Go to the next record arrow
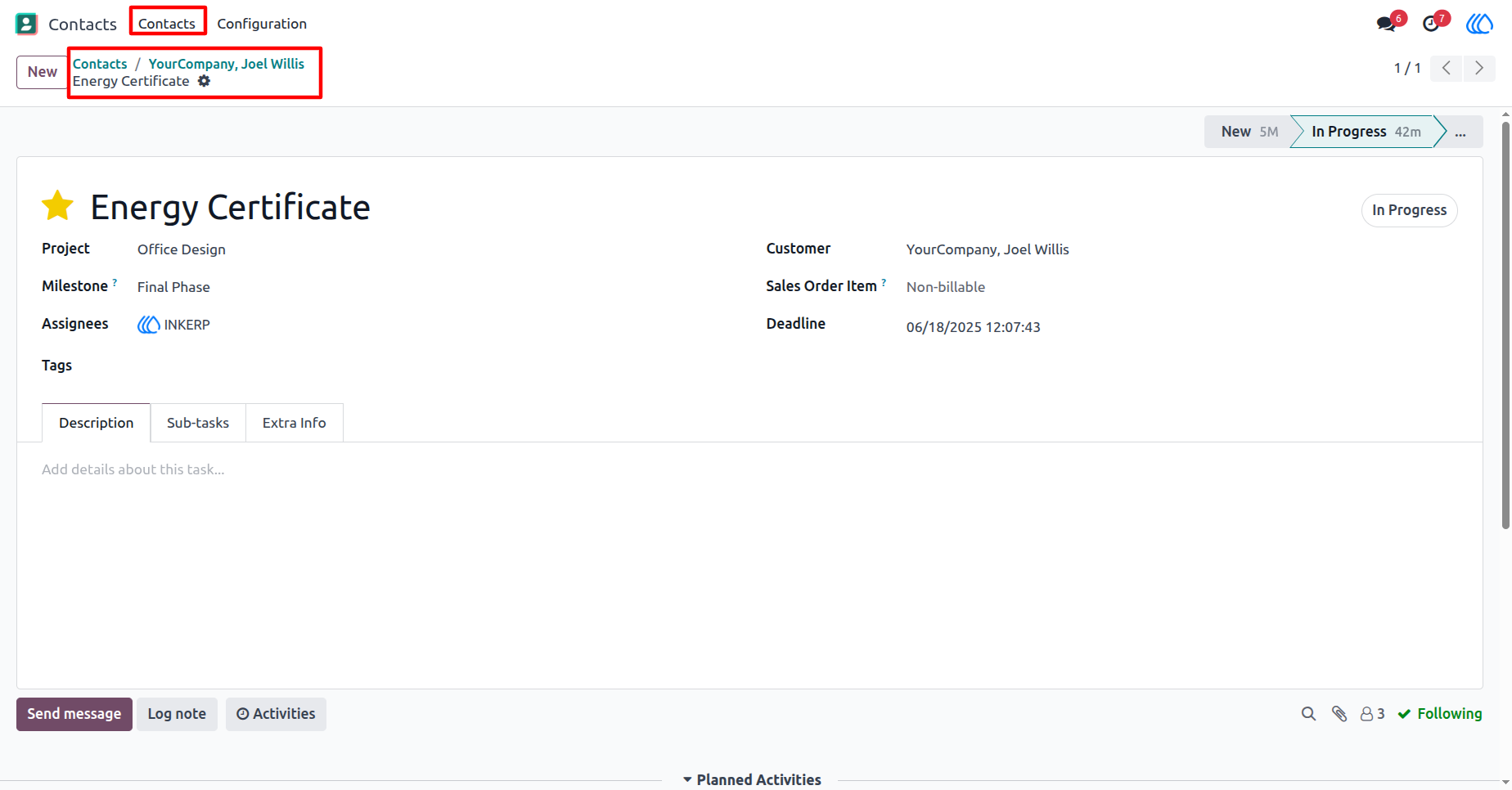The image size is (1512, 790). coord(1479,68)
